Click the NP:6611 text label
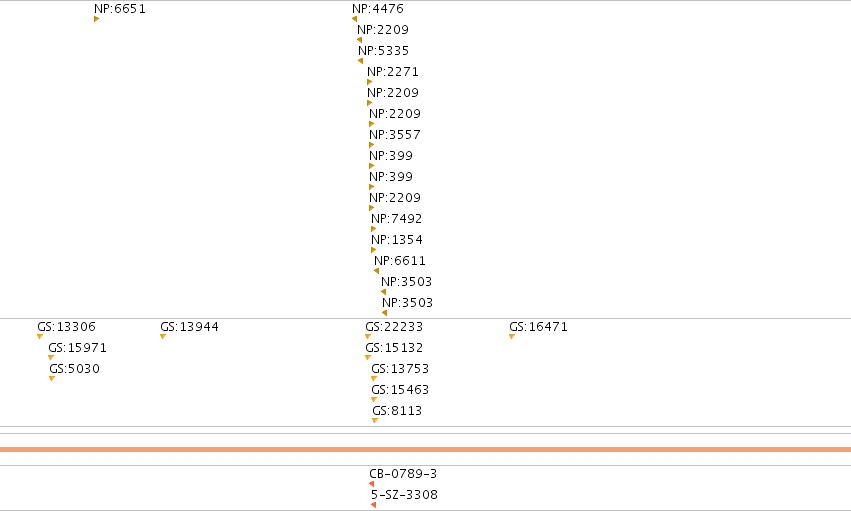 click(400, 260)
